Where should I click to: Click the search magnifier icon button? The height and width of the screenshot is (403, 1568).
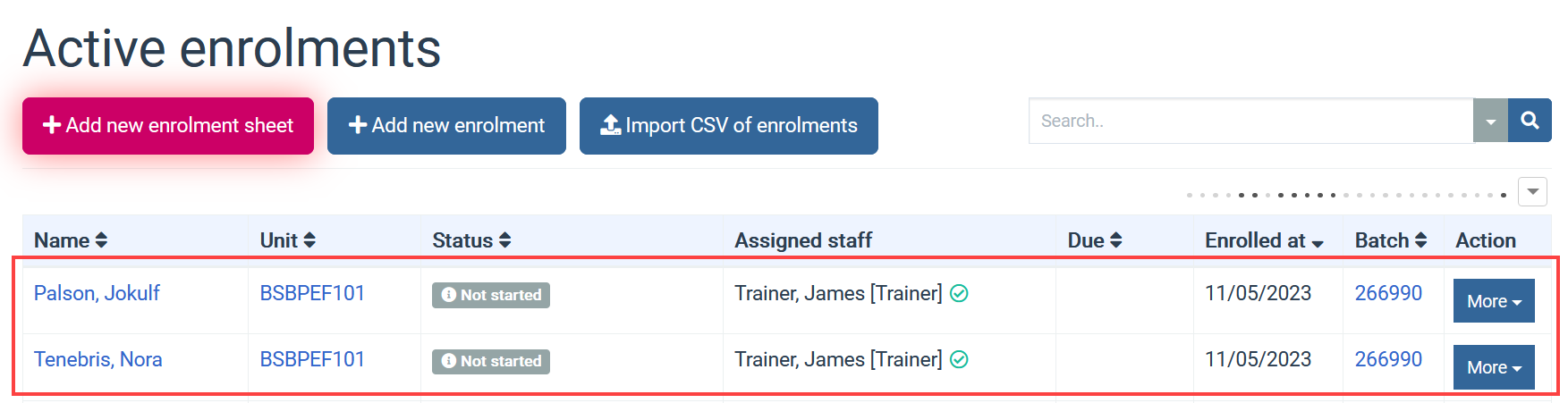coord(1530,121)
